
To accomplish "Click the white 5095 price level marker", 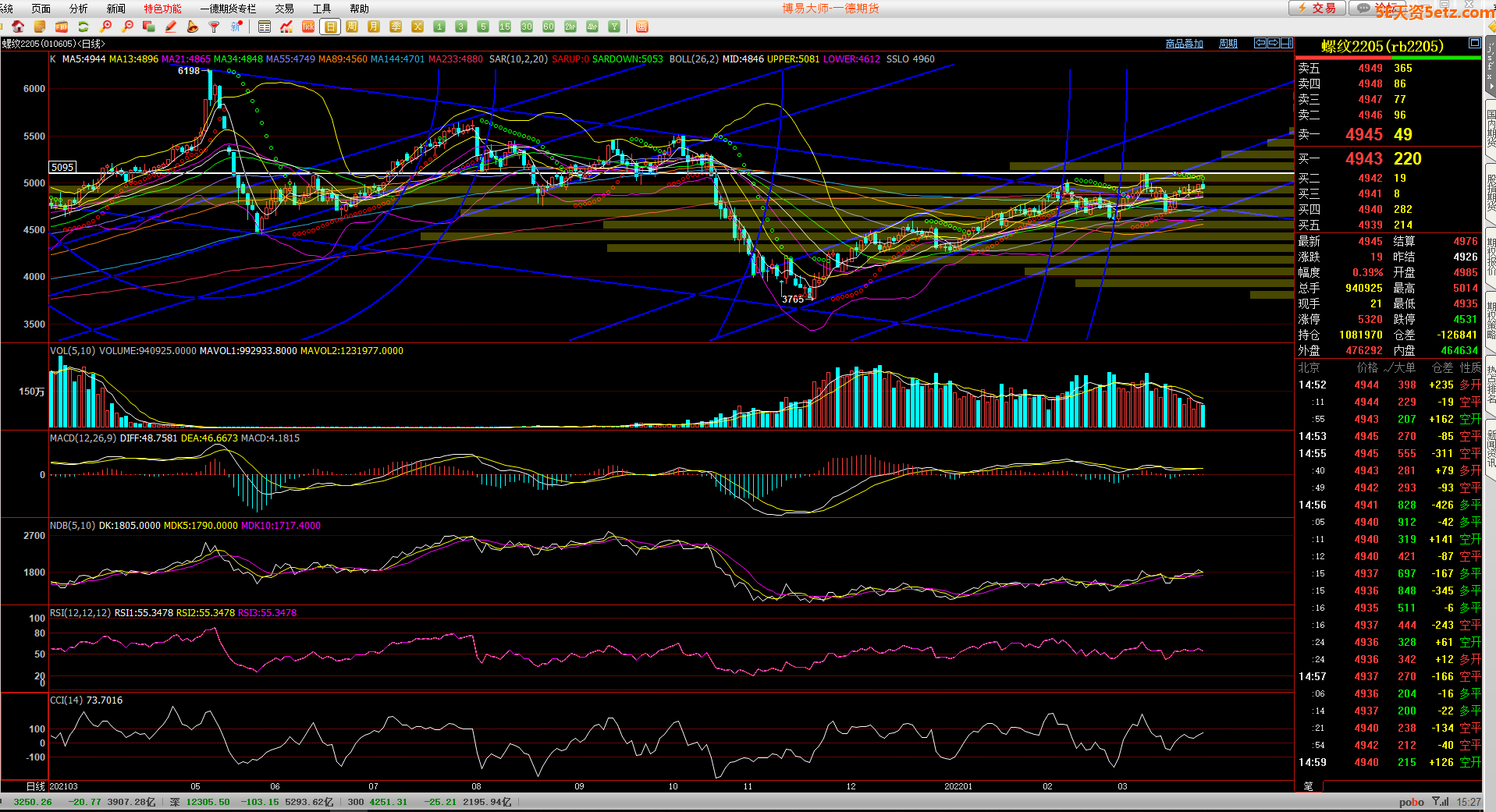I will (x=62, y=167).
